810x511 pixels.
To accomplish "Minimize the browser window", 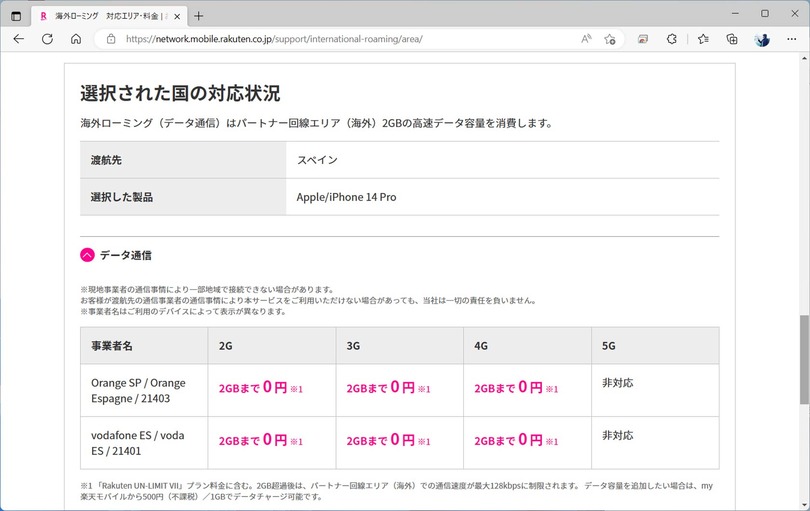I will tap(735, 14).
